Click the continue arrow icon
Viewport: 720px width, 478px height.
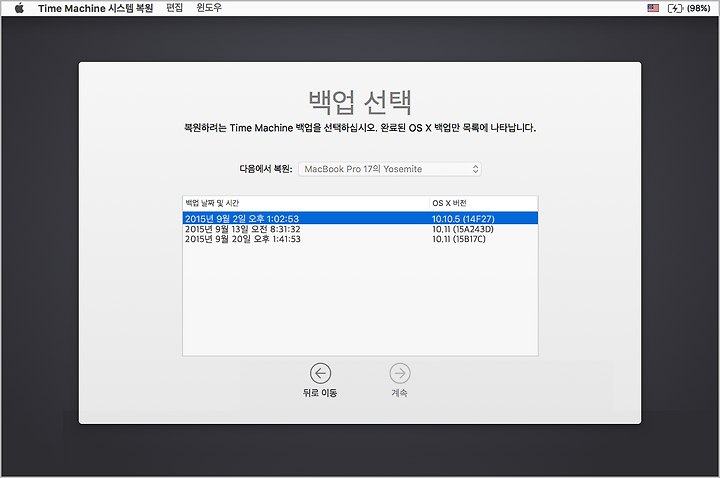click(399, 373)
